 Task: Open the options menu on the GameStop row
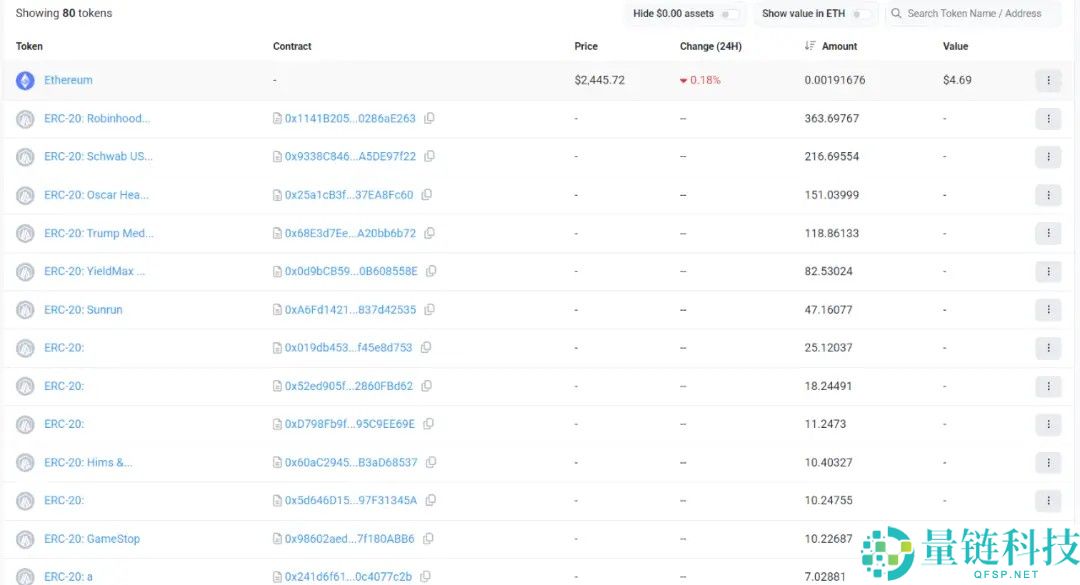click(x=1048, y=538)
